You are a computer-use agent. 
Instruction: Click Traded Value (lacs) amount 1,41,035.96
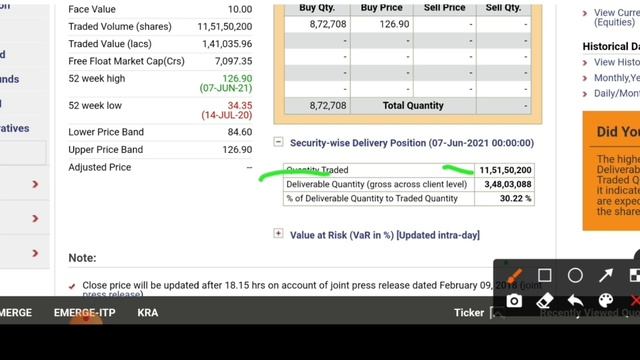click(227, 44)
